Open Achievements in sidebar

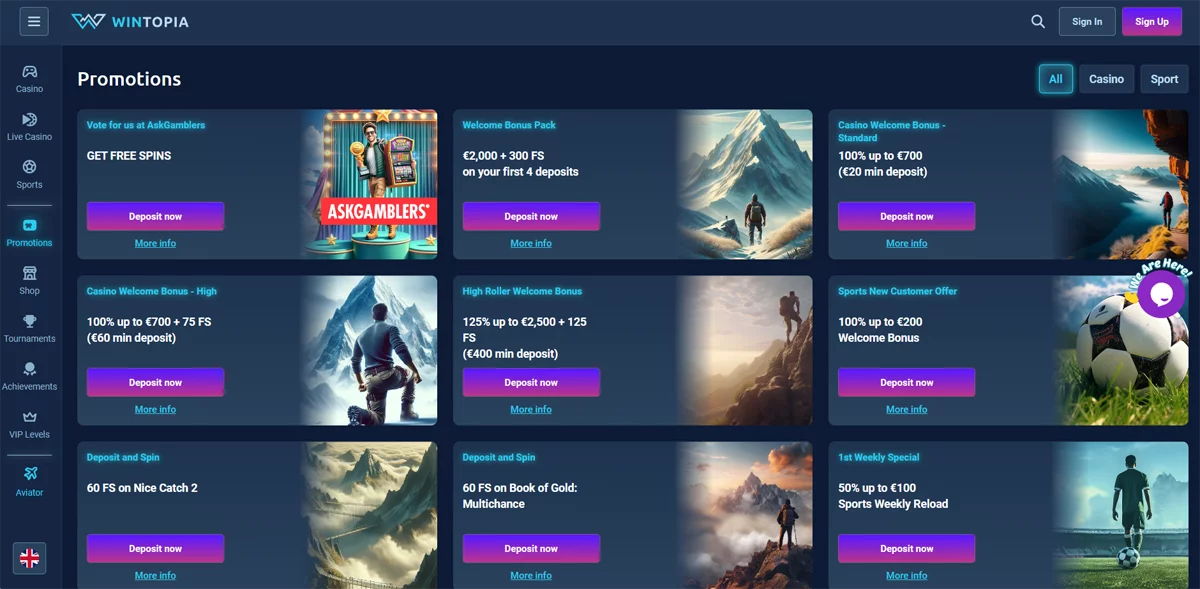pyautogui.click(x=30, y=376)
